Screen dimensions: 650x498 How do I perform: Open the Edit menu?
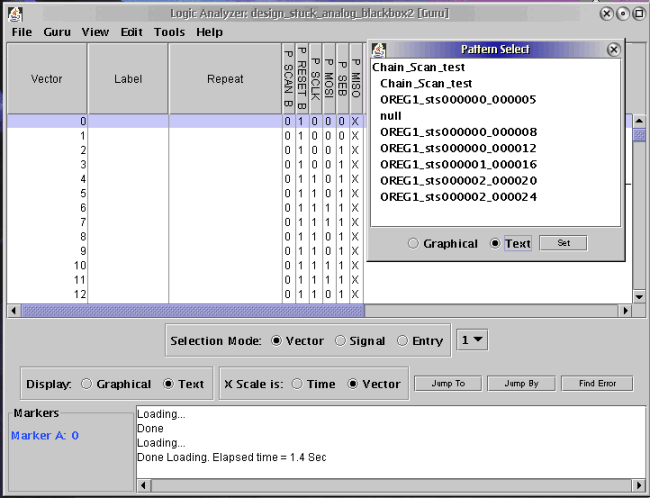pos(132,32)
